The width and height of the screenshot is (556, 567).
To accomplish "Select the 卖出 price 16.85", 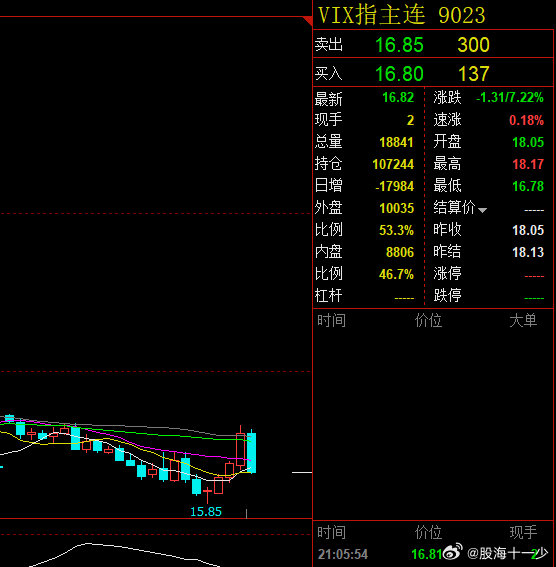I will [x=399, y=45].
